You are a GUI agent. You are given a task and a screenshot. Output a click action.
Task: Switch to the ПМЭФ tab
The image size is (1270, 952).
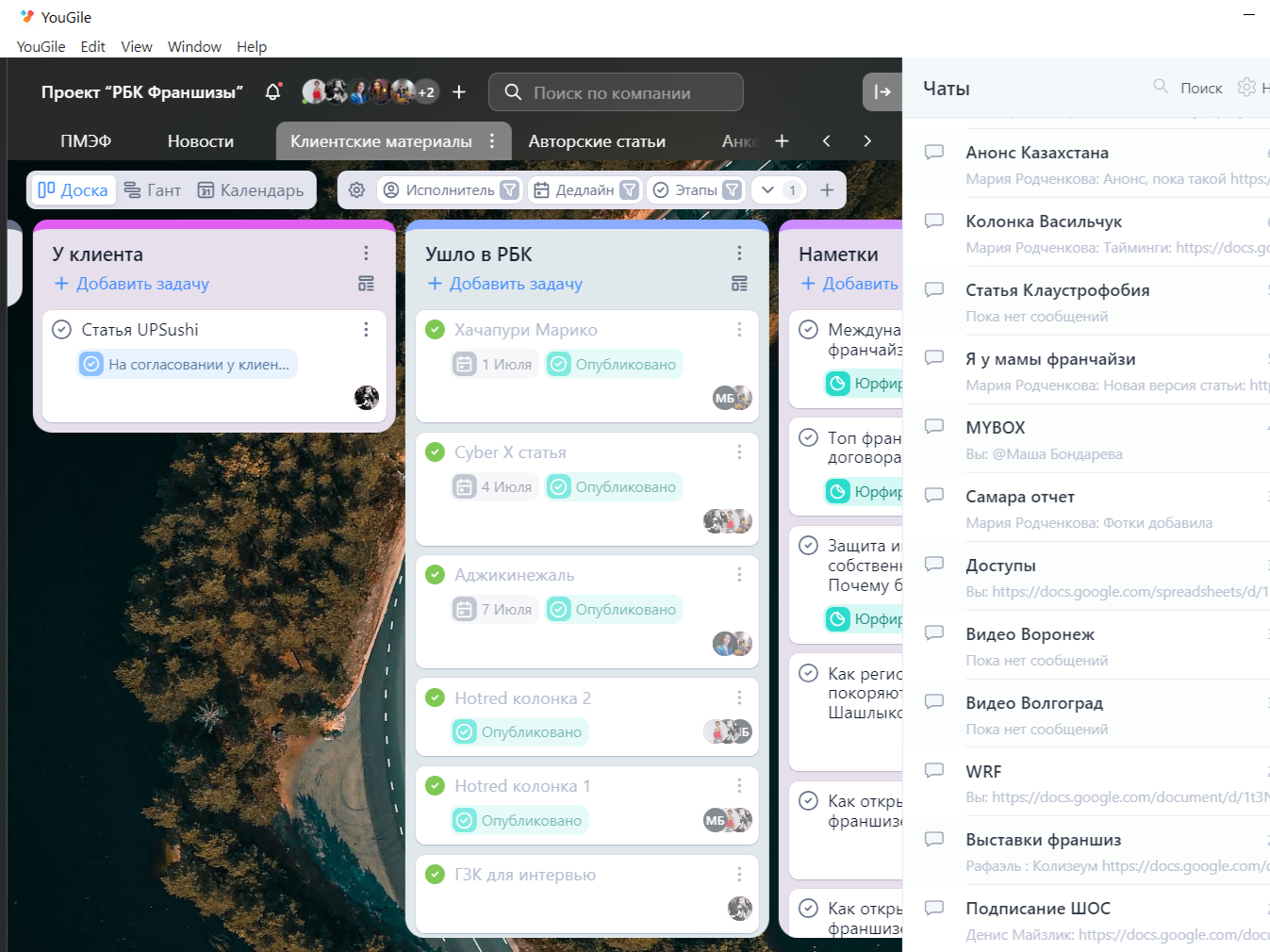click(x=86, y=141)
